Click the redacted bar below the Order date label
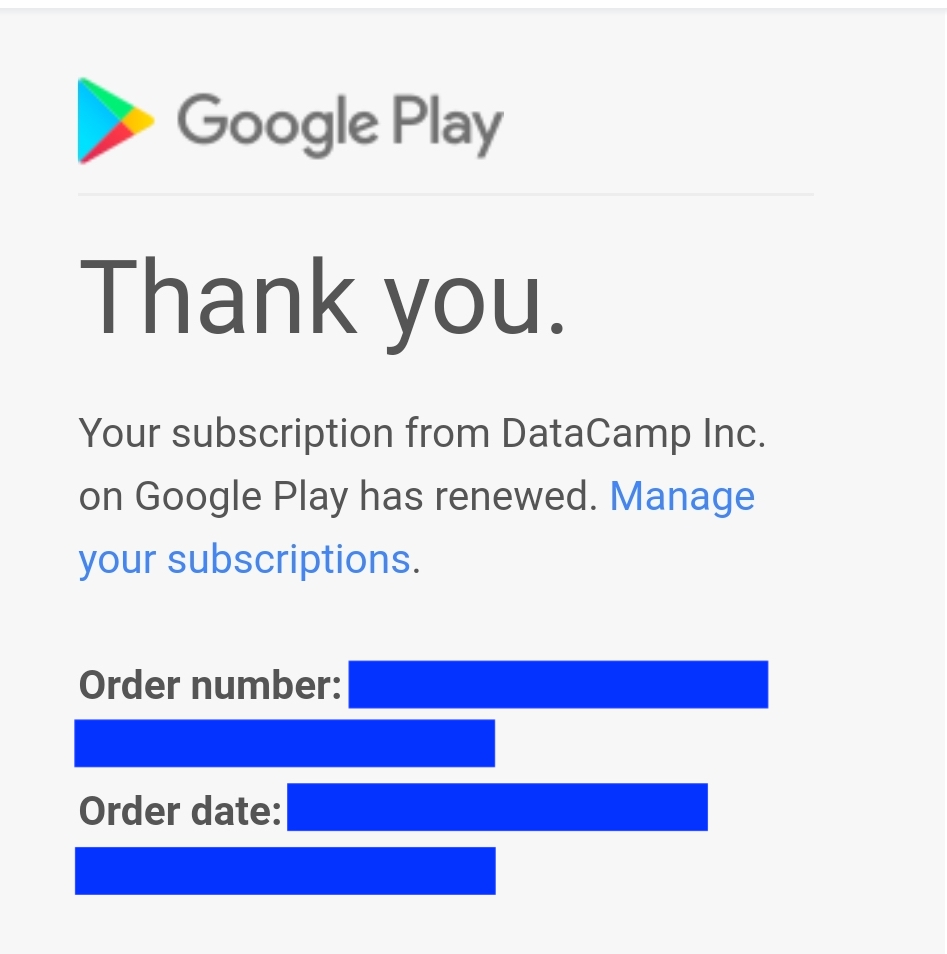The height and width of the screenshot is (954, 947). tap(285, 870)
